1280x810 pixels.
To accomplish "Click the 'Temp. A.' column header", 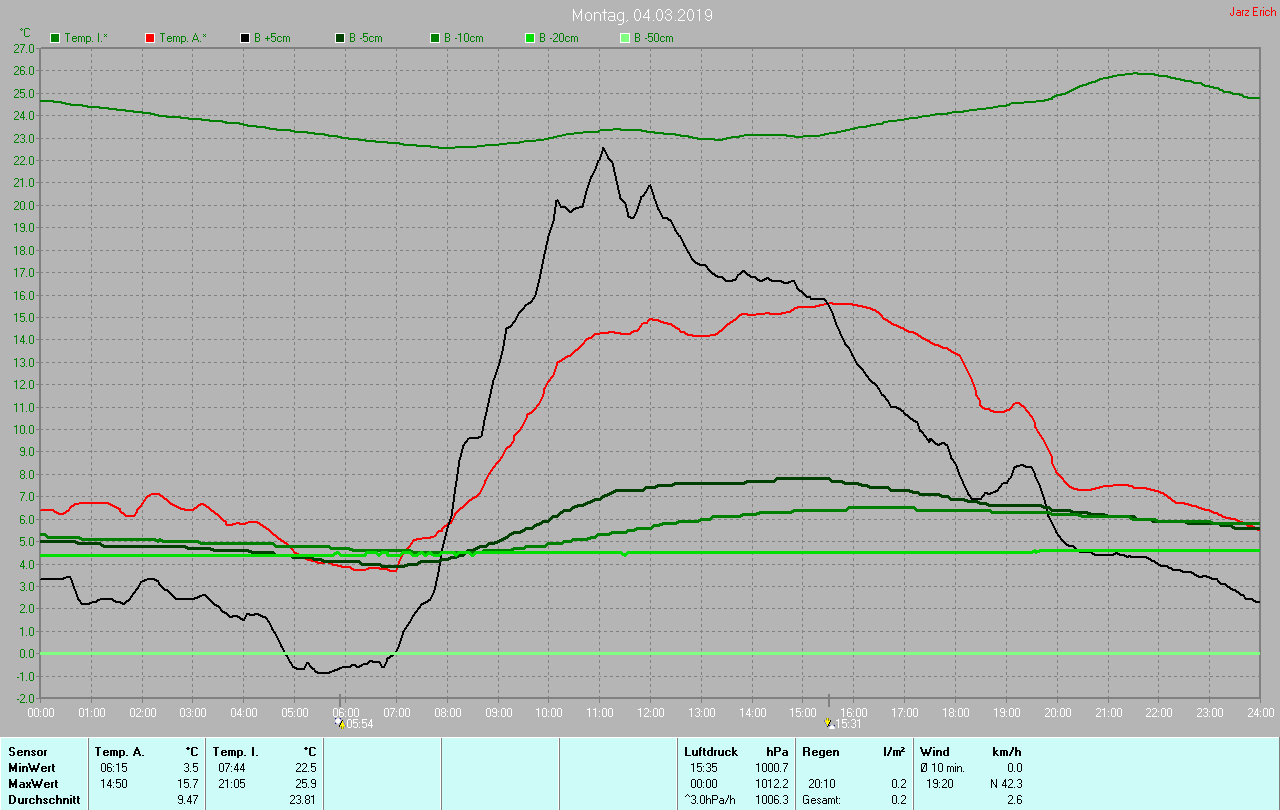I will click(x=119, y=751).
